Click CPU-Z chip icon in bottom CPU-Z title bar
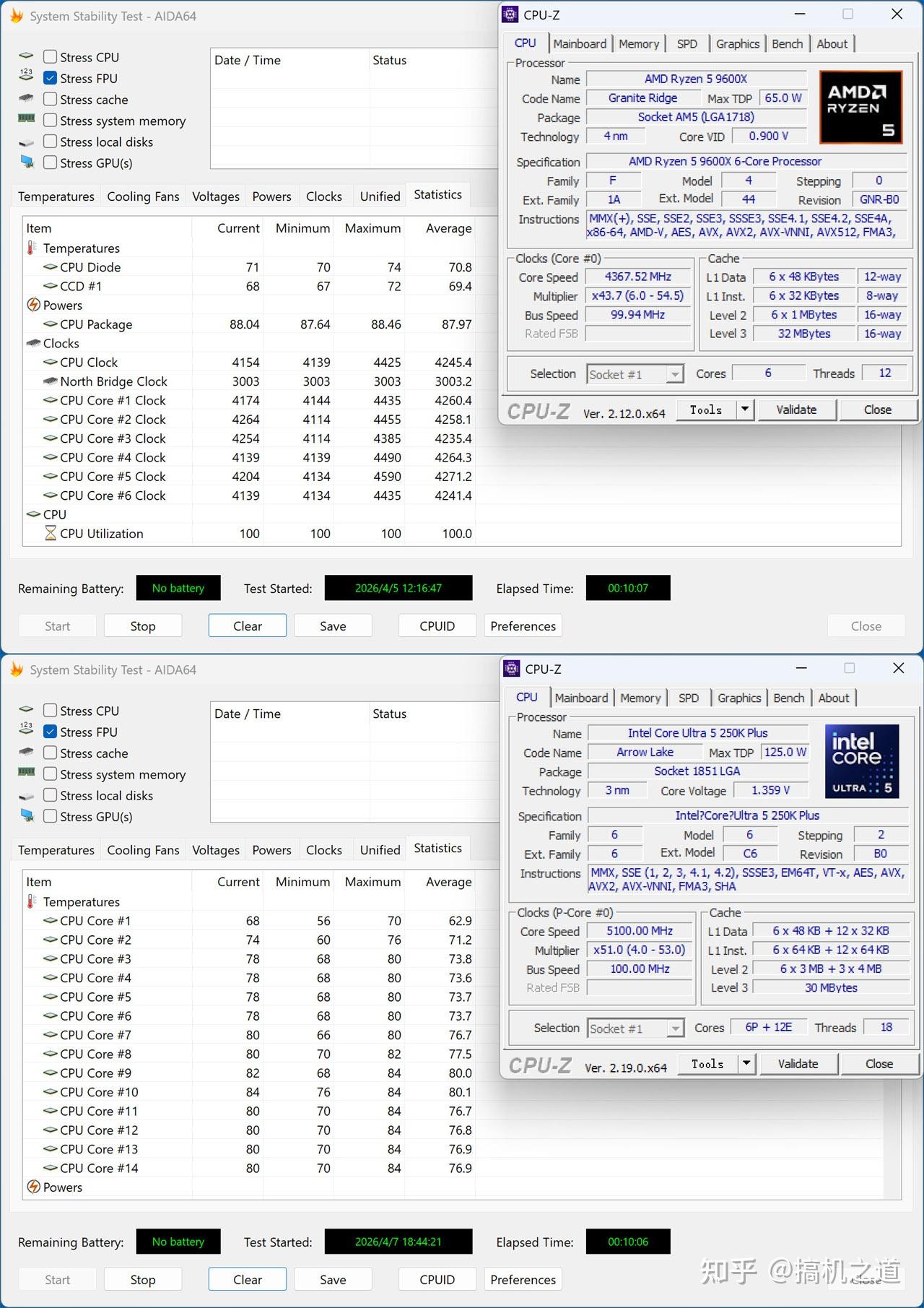Screen dimensions: 924x1308 coord(512,669)
